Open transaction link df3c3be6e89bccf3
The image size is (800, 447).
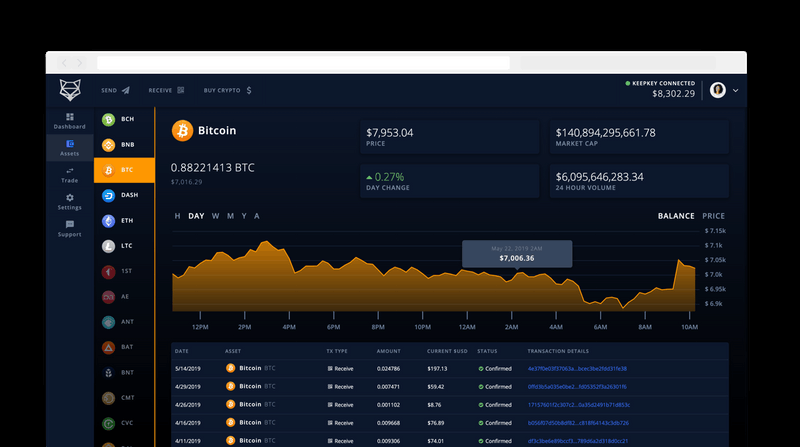click(x=578, y=441)
